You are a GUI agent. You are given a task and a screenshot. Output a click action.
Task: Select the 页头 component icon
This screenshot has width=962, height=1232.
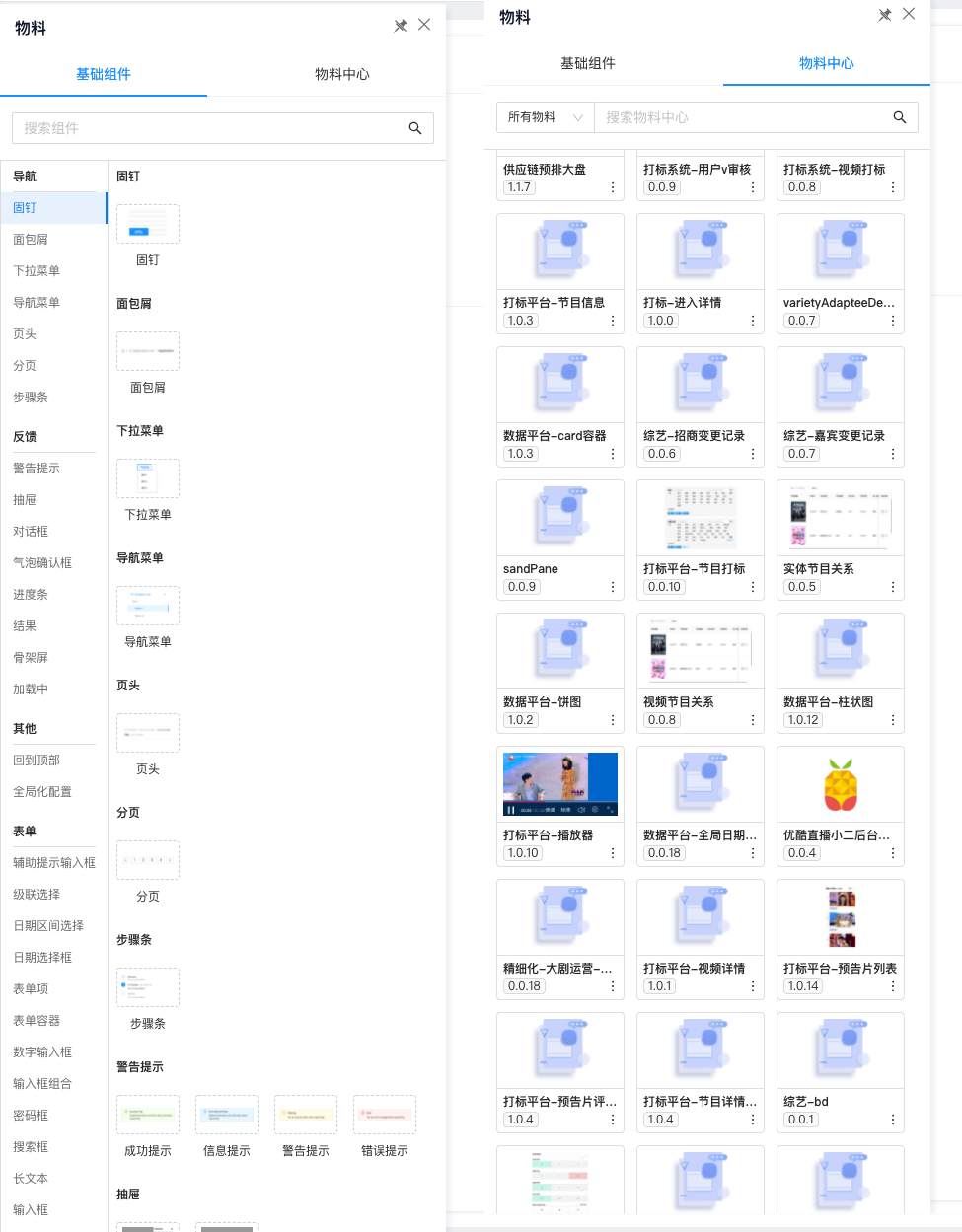point(148,733)
